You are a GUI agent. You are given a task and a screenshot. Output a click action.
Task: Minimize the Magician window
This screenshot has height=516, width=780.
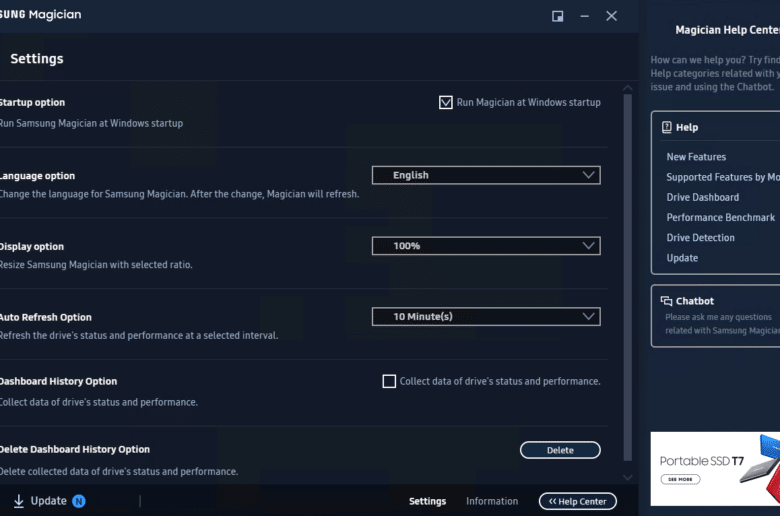(585, 16)
